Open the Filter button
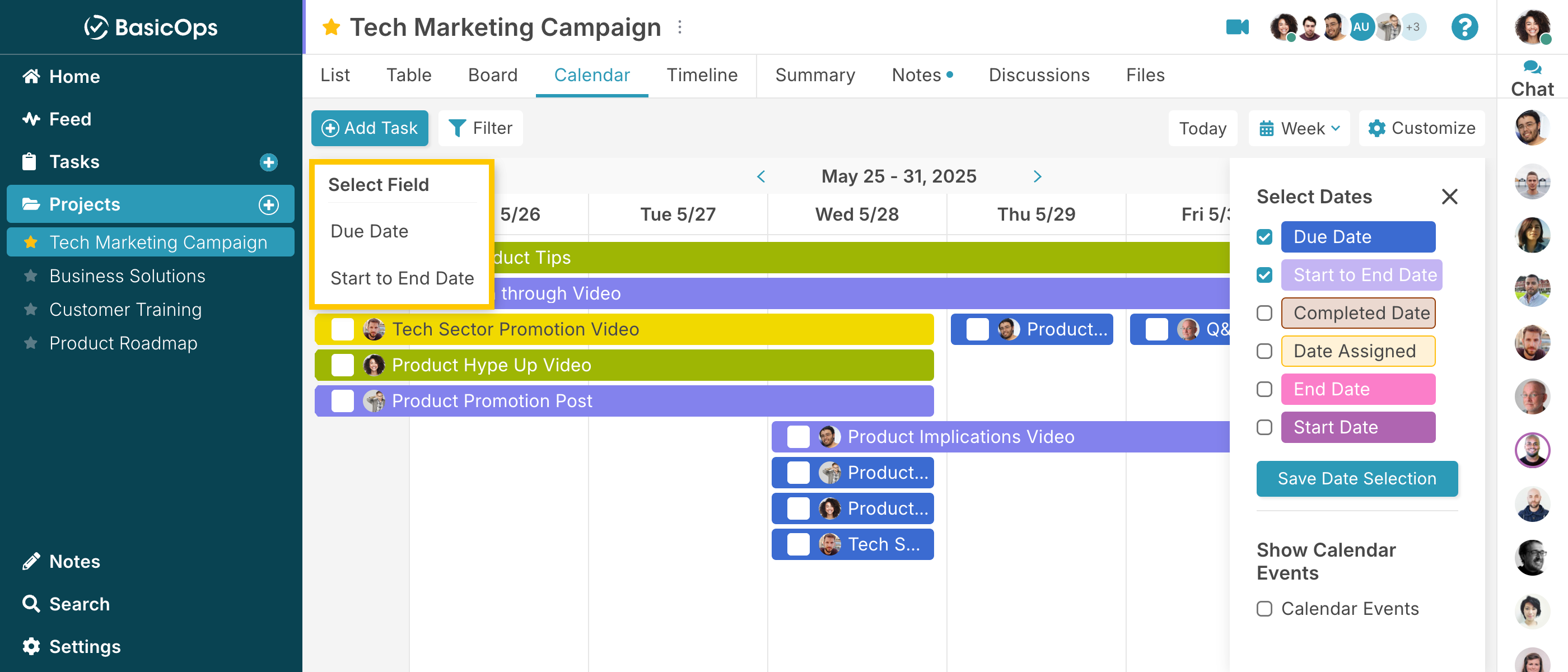This screenshot has width=1568, height=672. point(480,128)
